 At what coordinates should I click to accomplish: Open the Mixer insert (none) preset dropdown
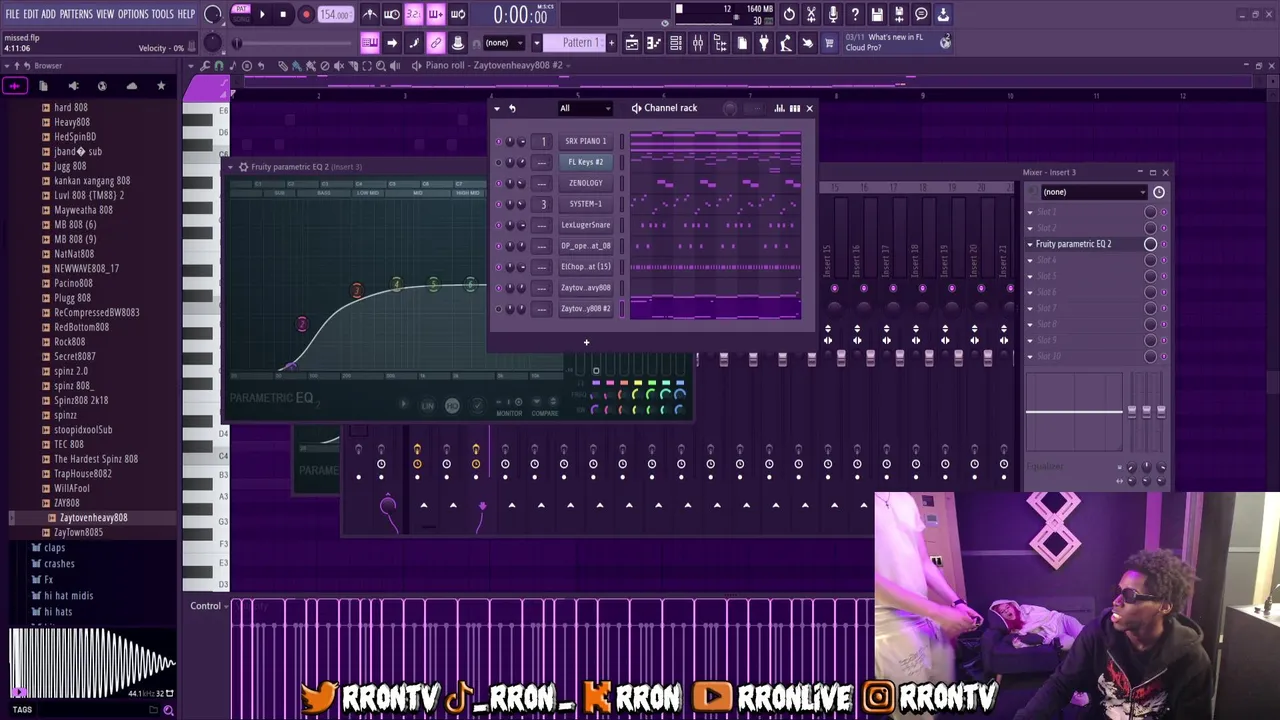[1093, 192]
